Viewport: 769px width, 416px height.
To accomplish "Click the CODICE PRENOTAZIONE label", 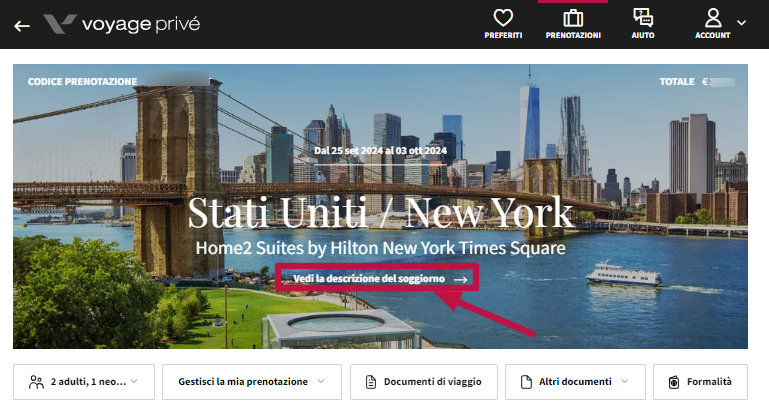I will point(82,81).
